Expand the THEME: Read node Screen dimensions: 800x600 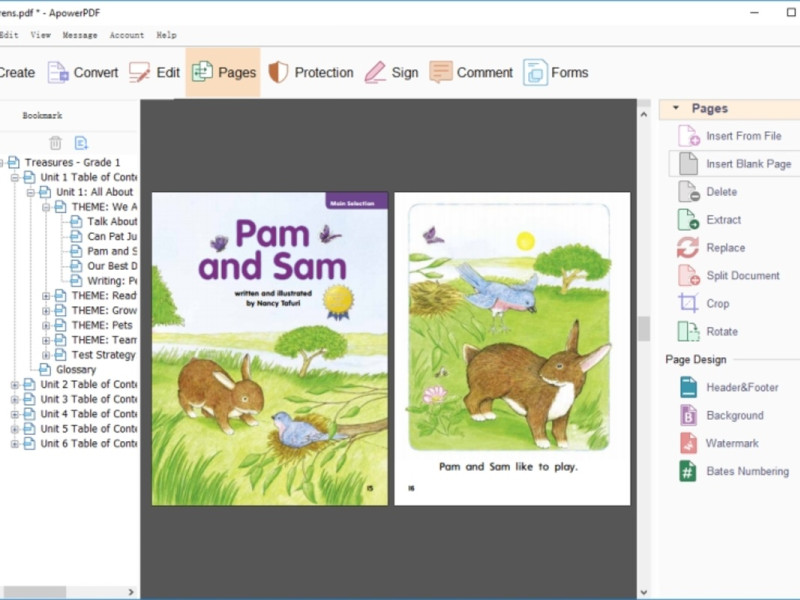tap(46, 296)
